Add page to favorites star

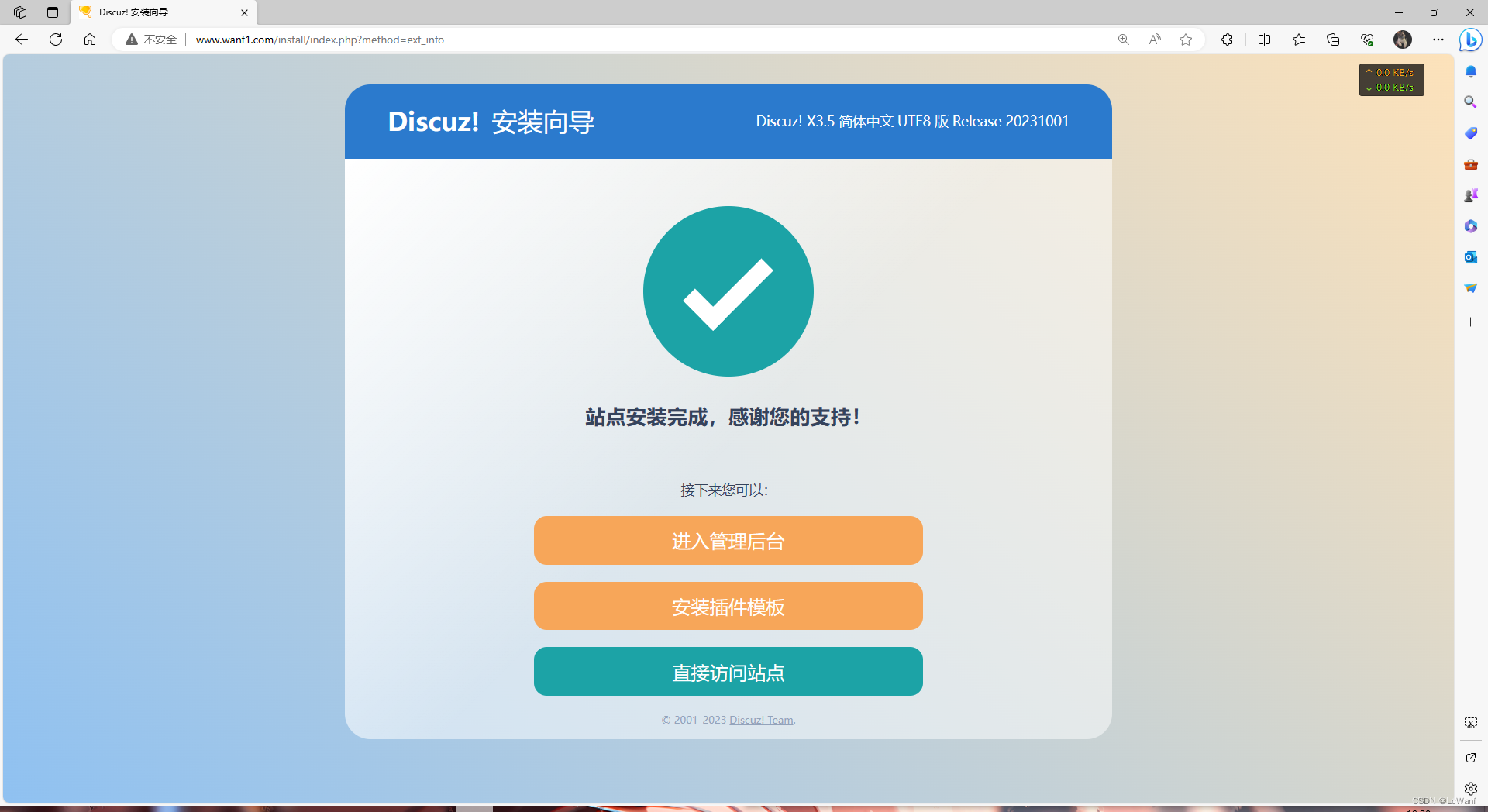[x=1186, y=40]
